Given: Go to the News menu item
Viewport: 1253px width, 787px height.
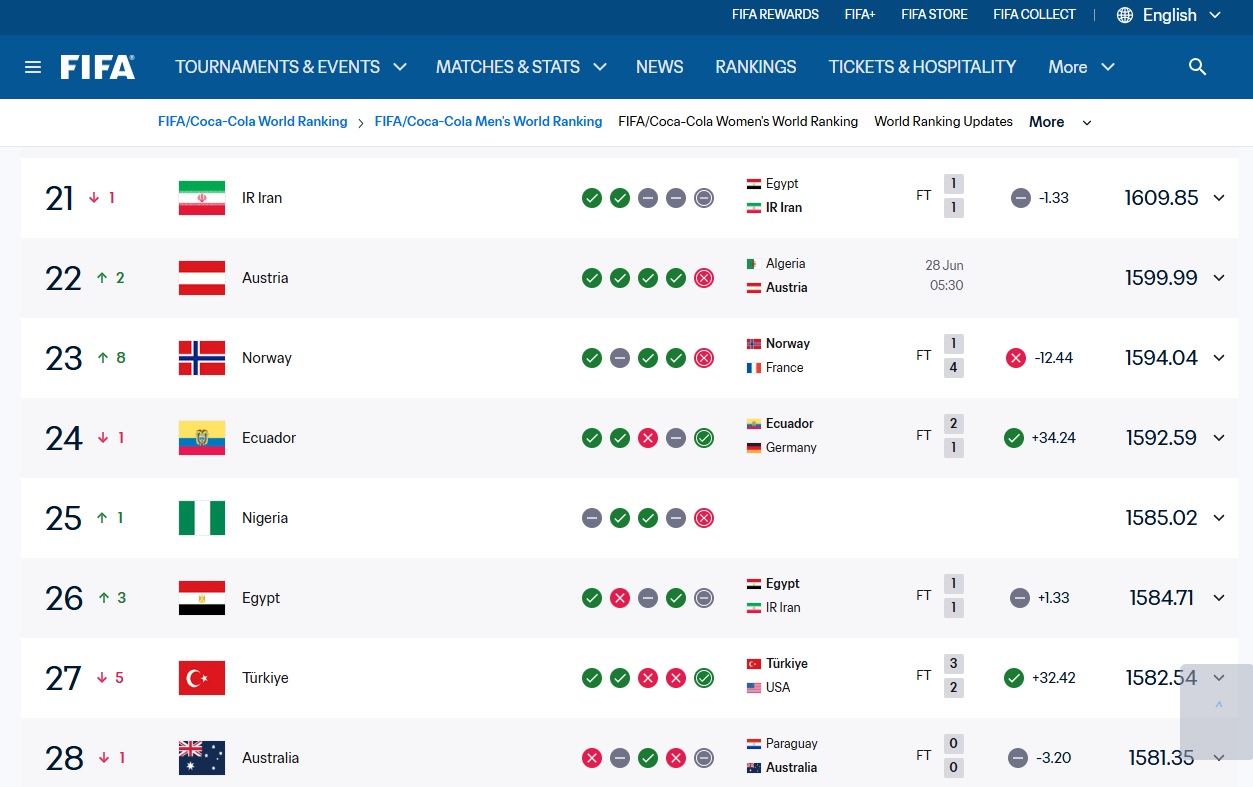Looking at the screenshot, I should 660,67.
